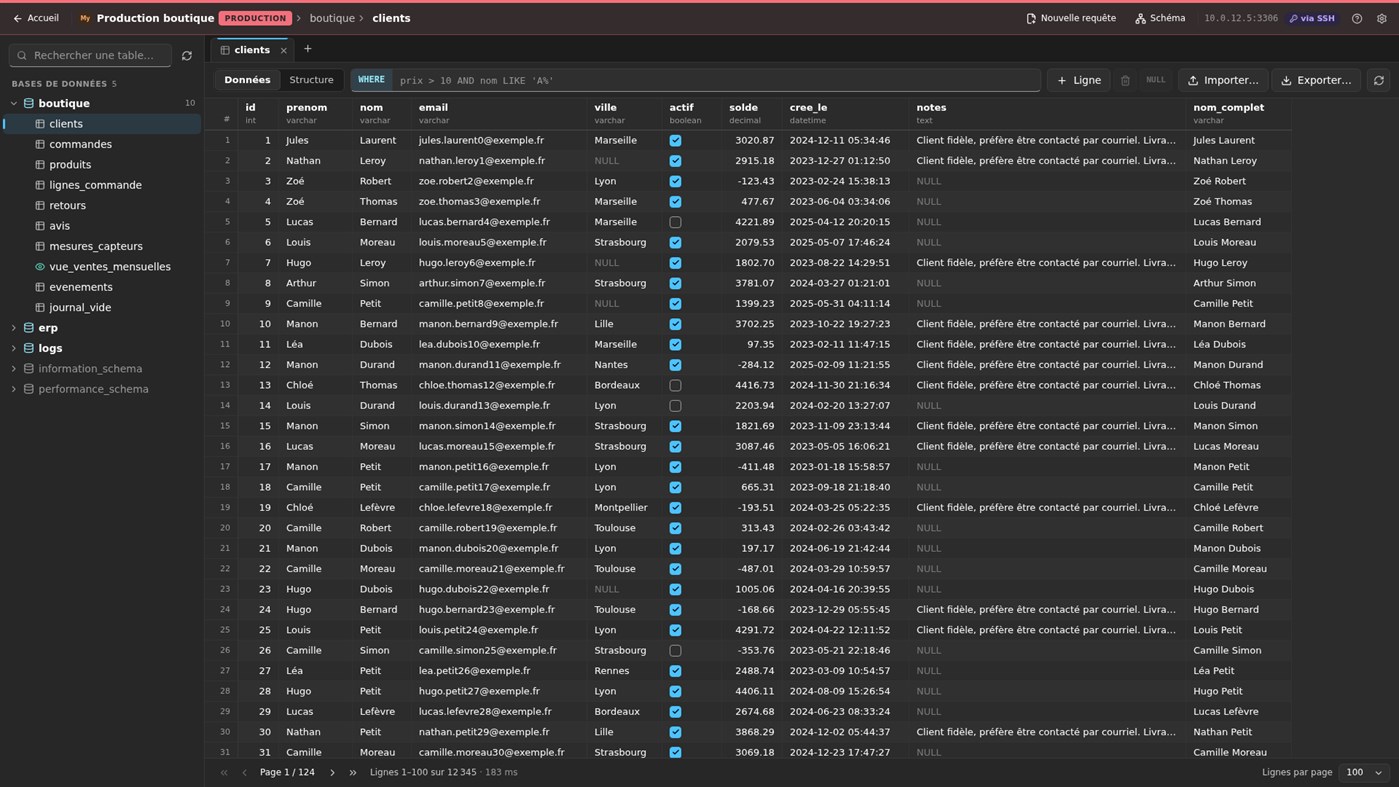
Task: Go to next page arrow
Action: pos(332,772)
